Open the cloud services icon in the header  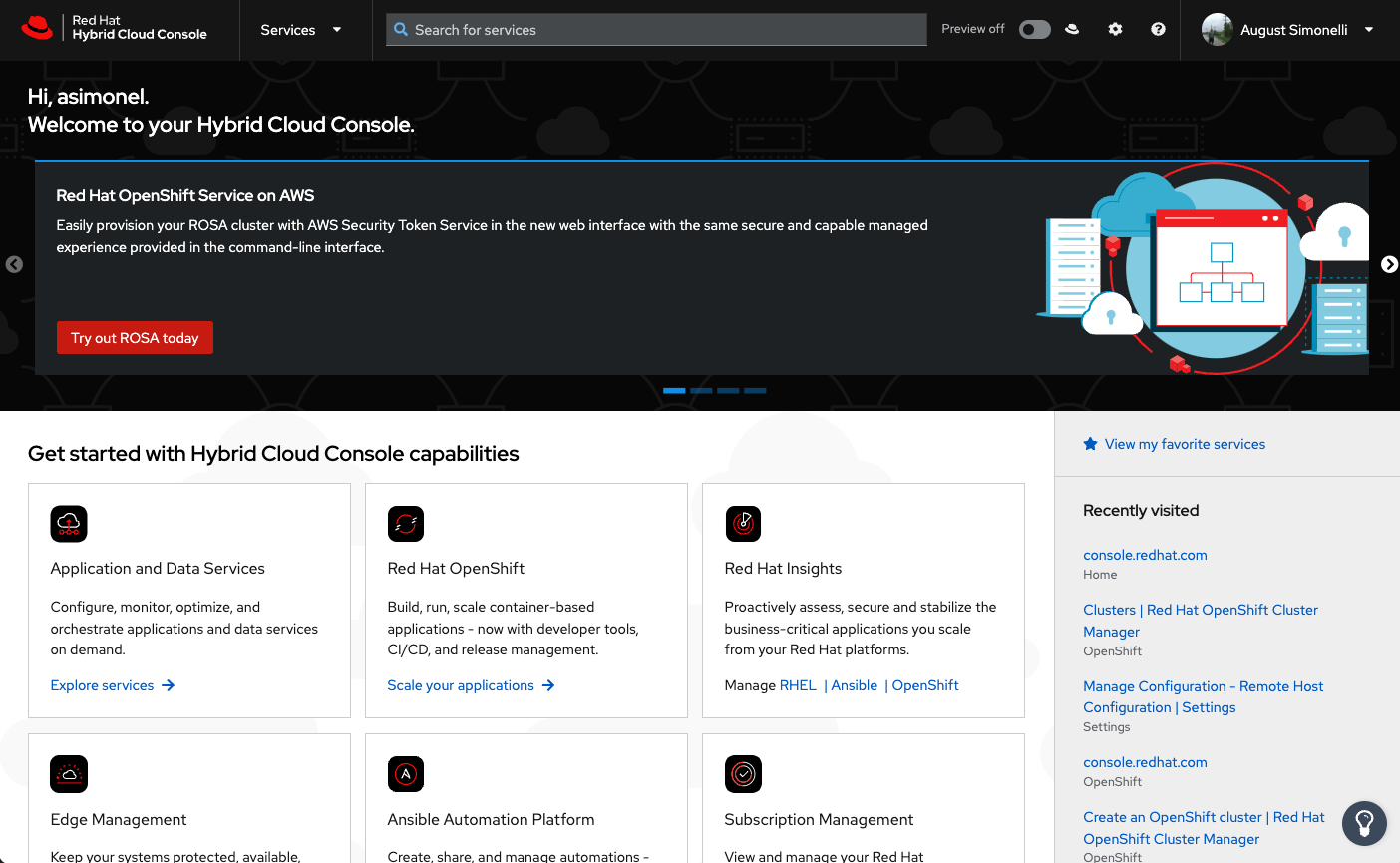pos(1071,29)
